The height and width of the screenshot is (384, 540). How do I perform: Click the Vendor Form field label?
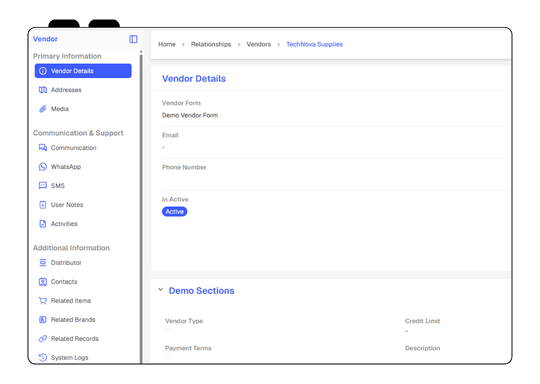tap(181, 103)
